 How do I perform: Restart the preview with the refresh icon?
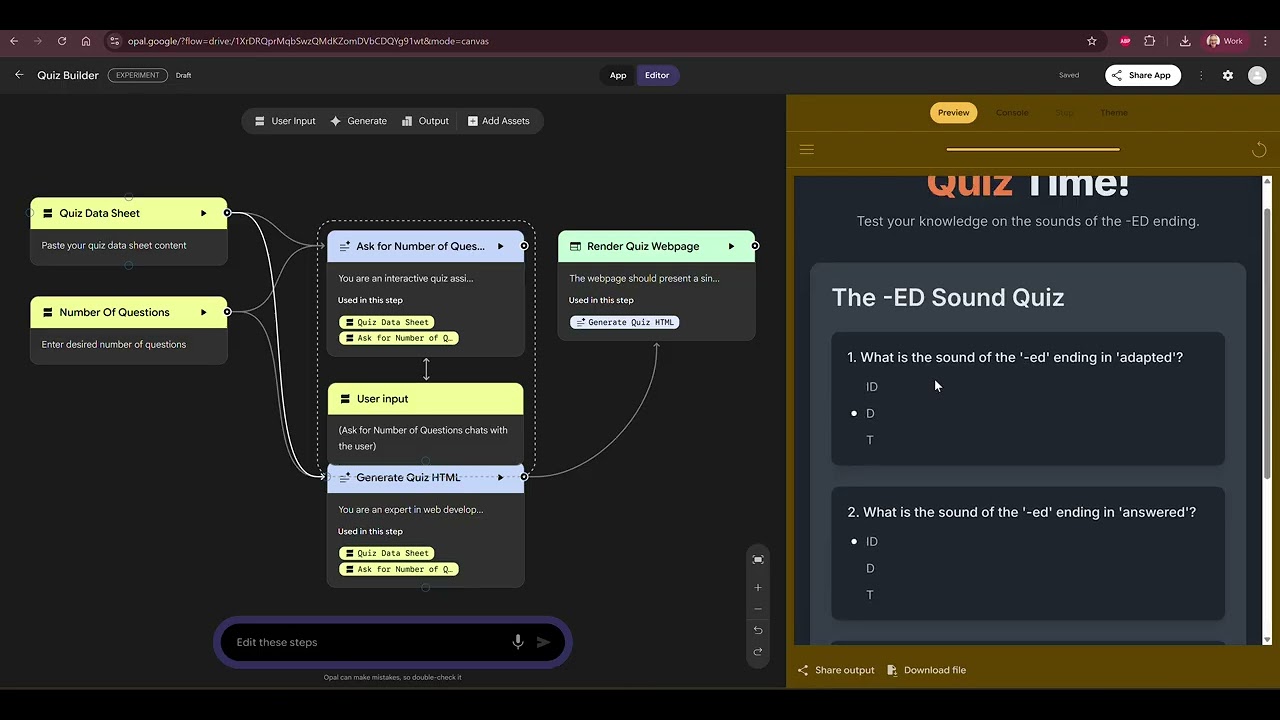tap(1259, 150)
